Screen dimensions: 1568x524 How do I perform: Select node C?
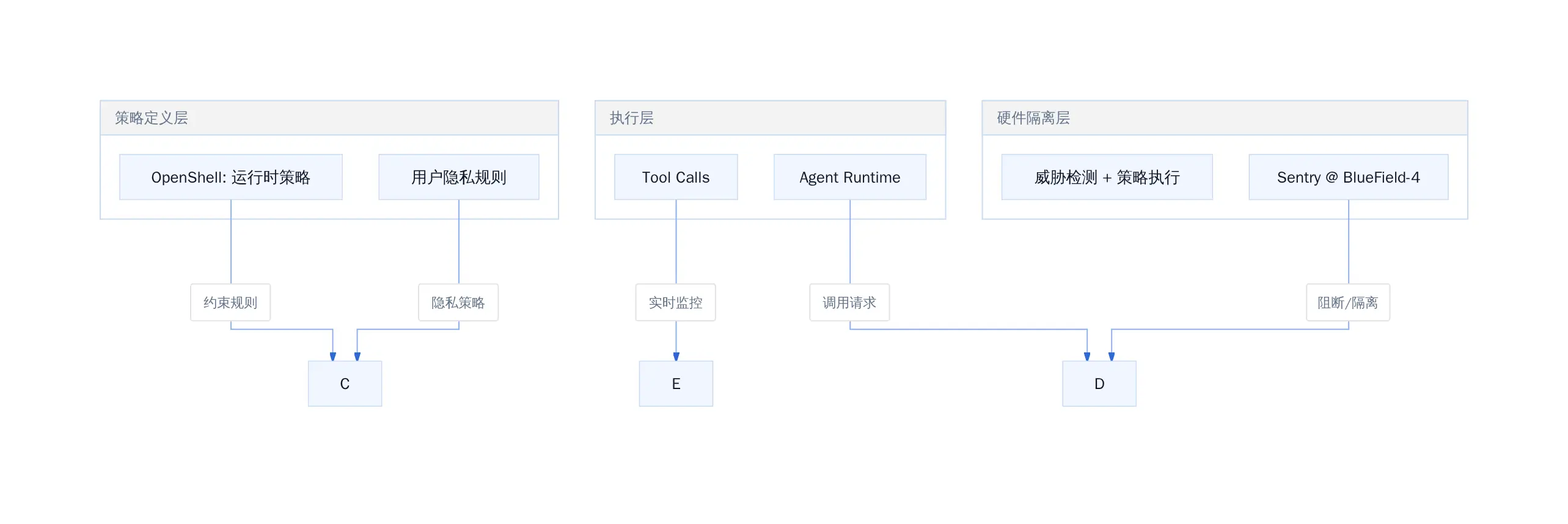345,384
